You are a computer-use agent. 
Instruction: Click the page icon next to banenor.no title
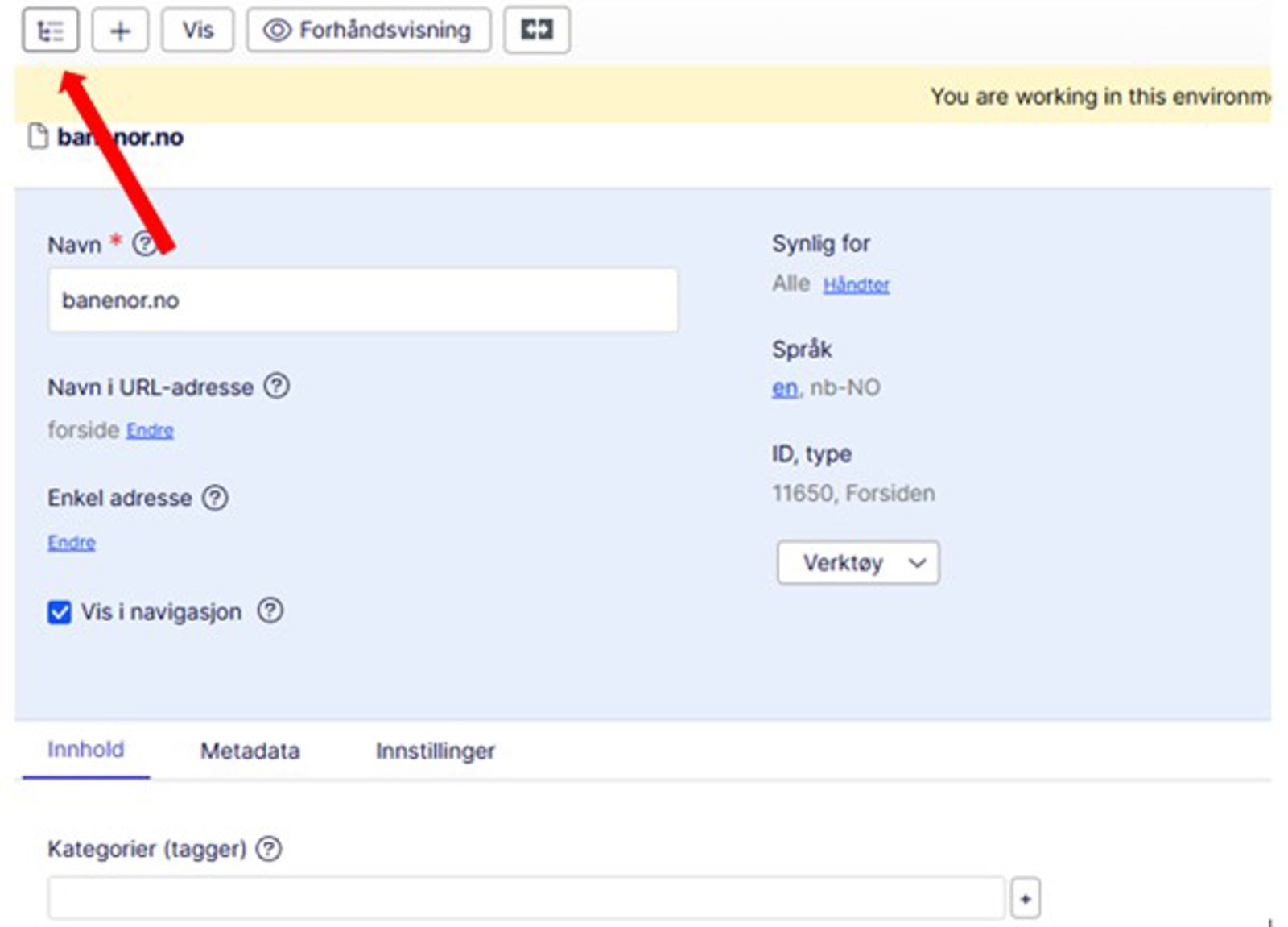pyautogui.click(x=38, y=136)
